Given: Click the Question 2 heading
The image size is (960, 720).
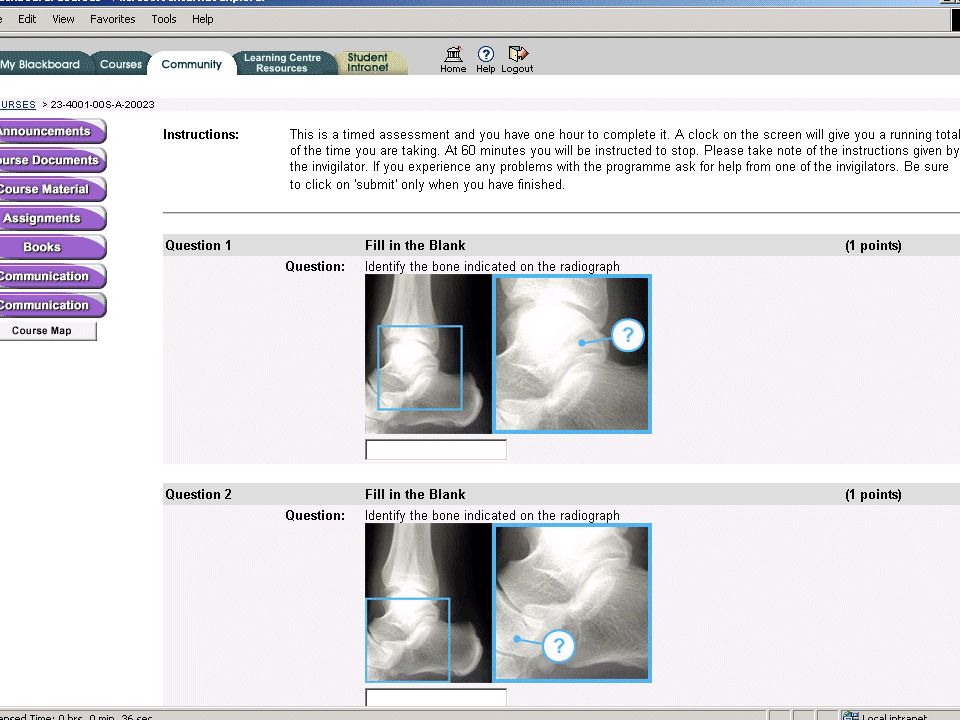Looking at the screenshot, I should 198,495.
